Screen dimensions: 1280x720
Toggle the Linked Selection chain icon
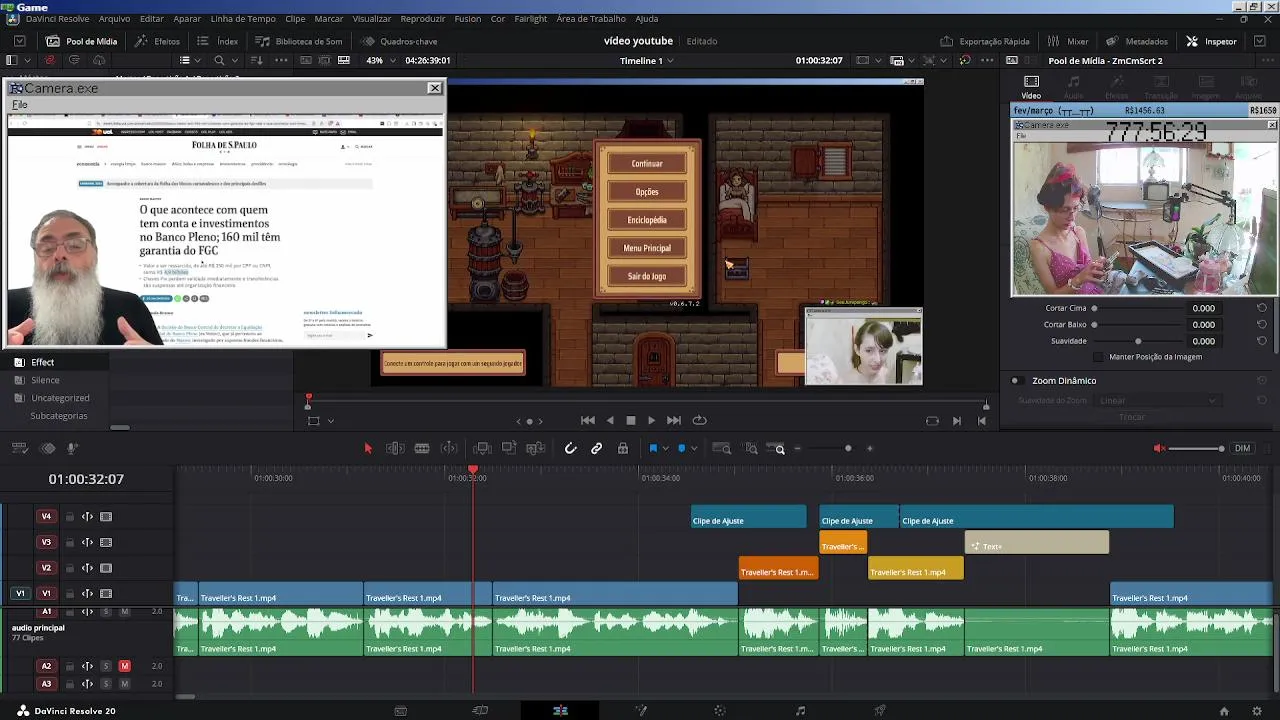click(597, 448)
